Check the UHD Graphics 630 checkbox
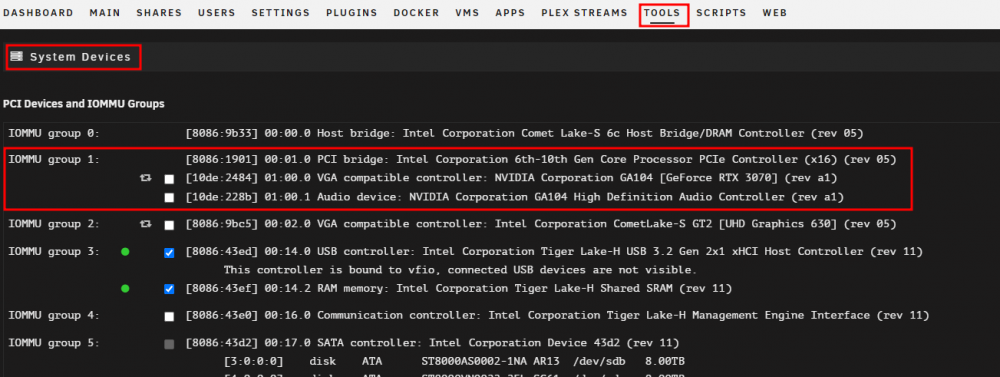The width and height of the screenshot is (1000, 377). [169, 225]
